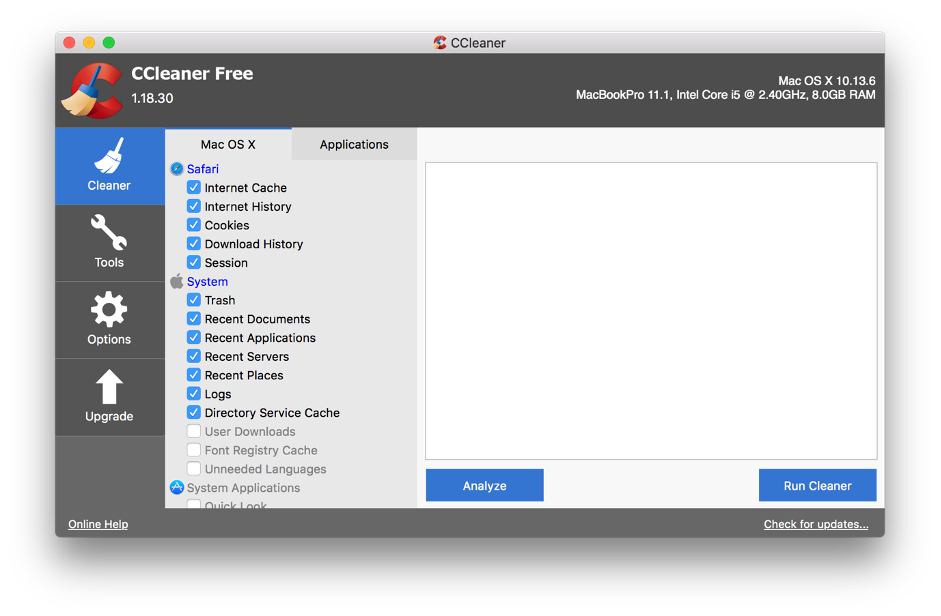Switch to the Applications tab

(354, 144)
